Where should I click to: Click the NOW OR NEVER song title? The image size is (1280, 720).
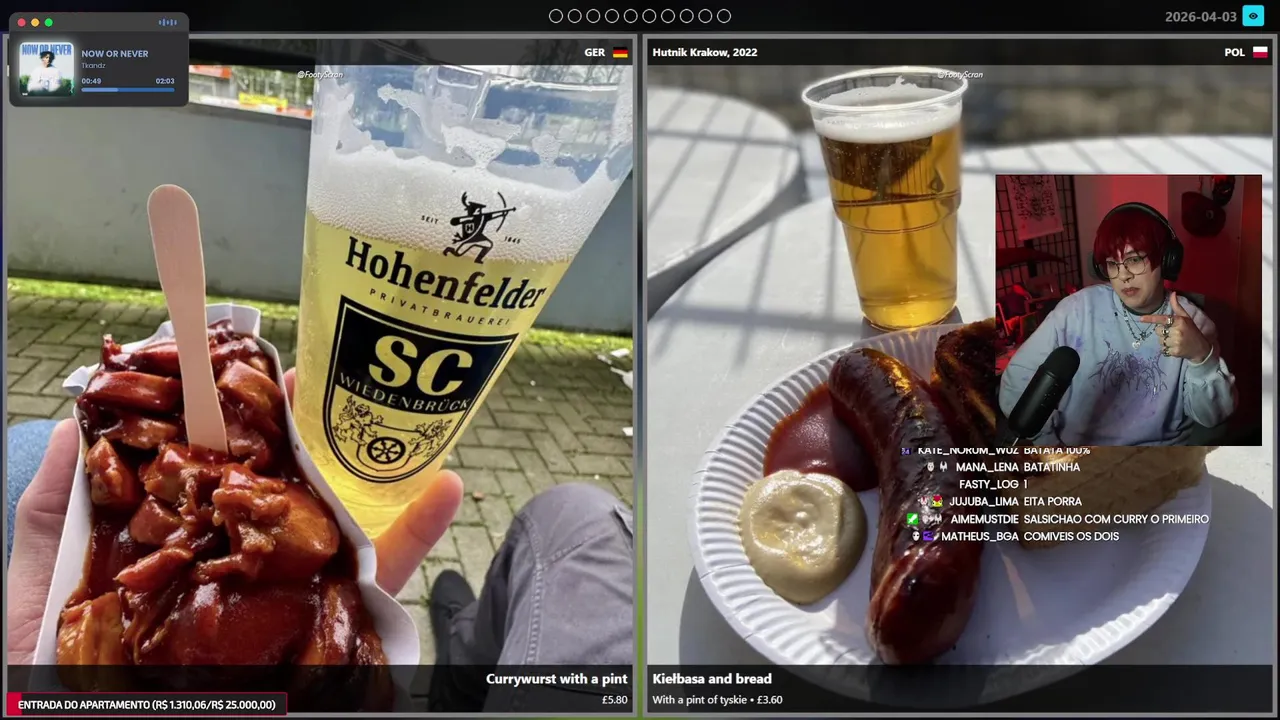coord(115,54)
